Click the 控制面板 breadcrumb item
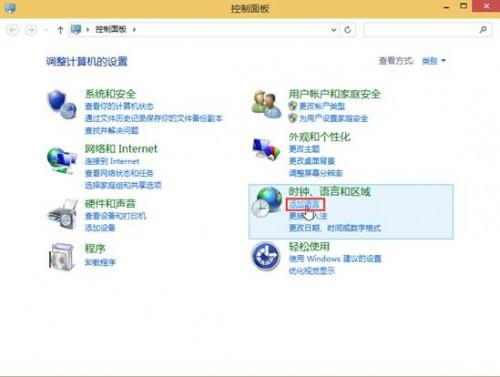 pos(111,29)
